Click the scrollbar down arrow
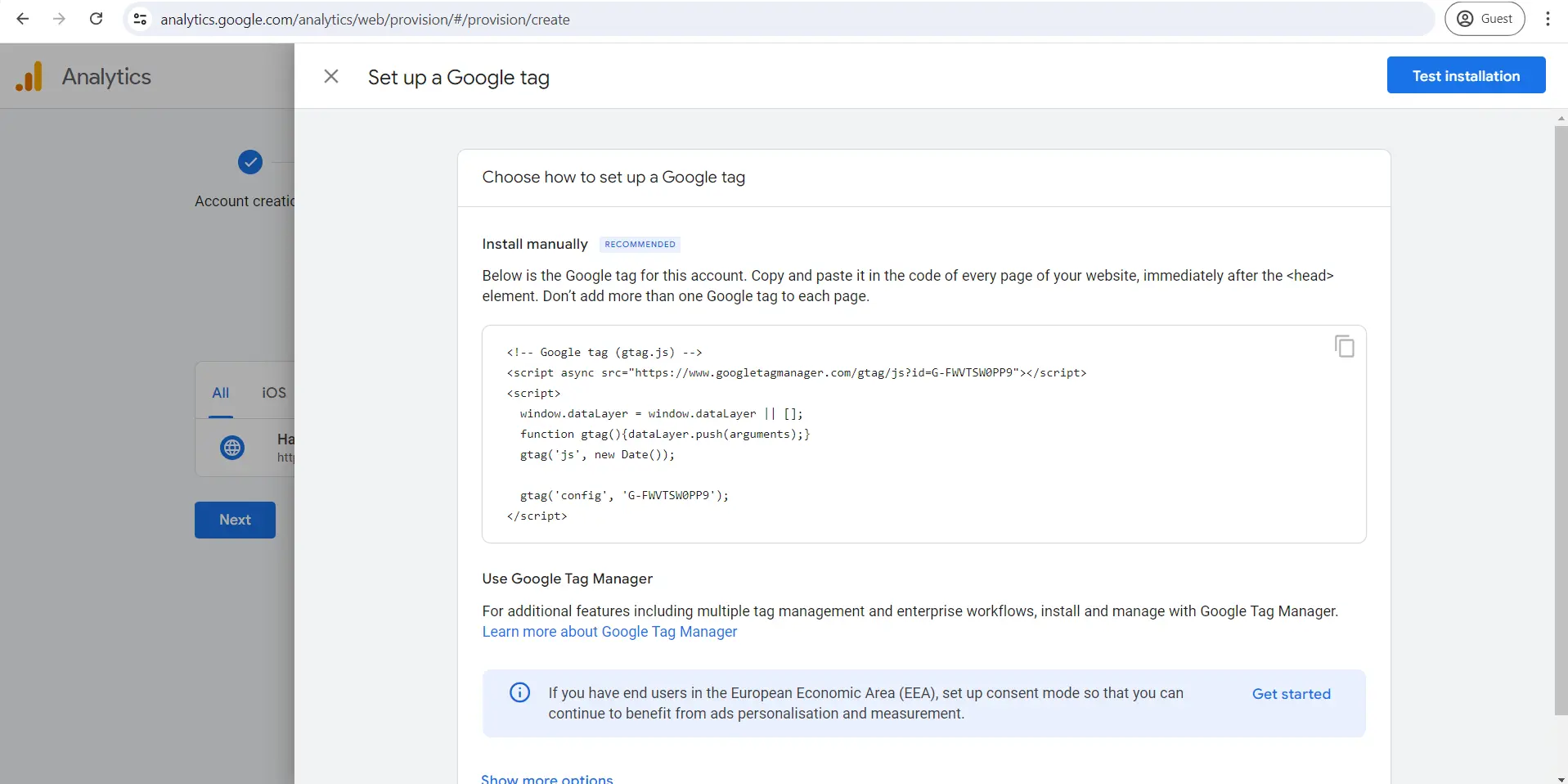1568x784 pixels. (x=1561, y=778)
